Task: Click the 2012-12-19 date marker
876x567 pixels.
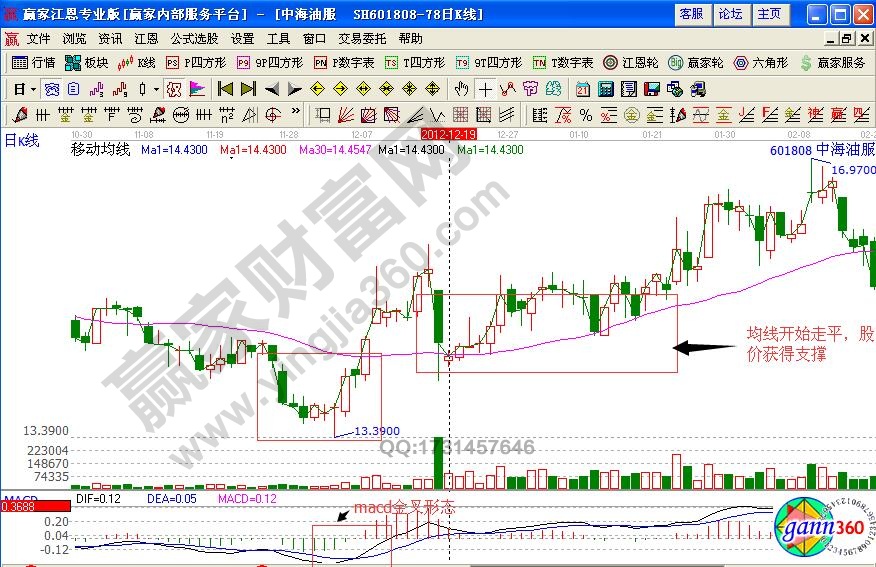Action: [448, 133]
